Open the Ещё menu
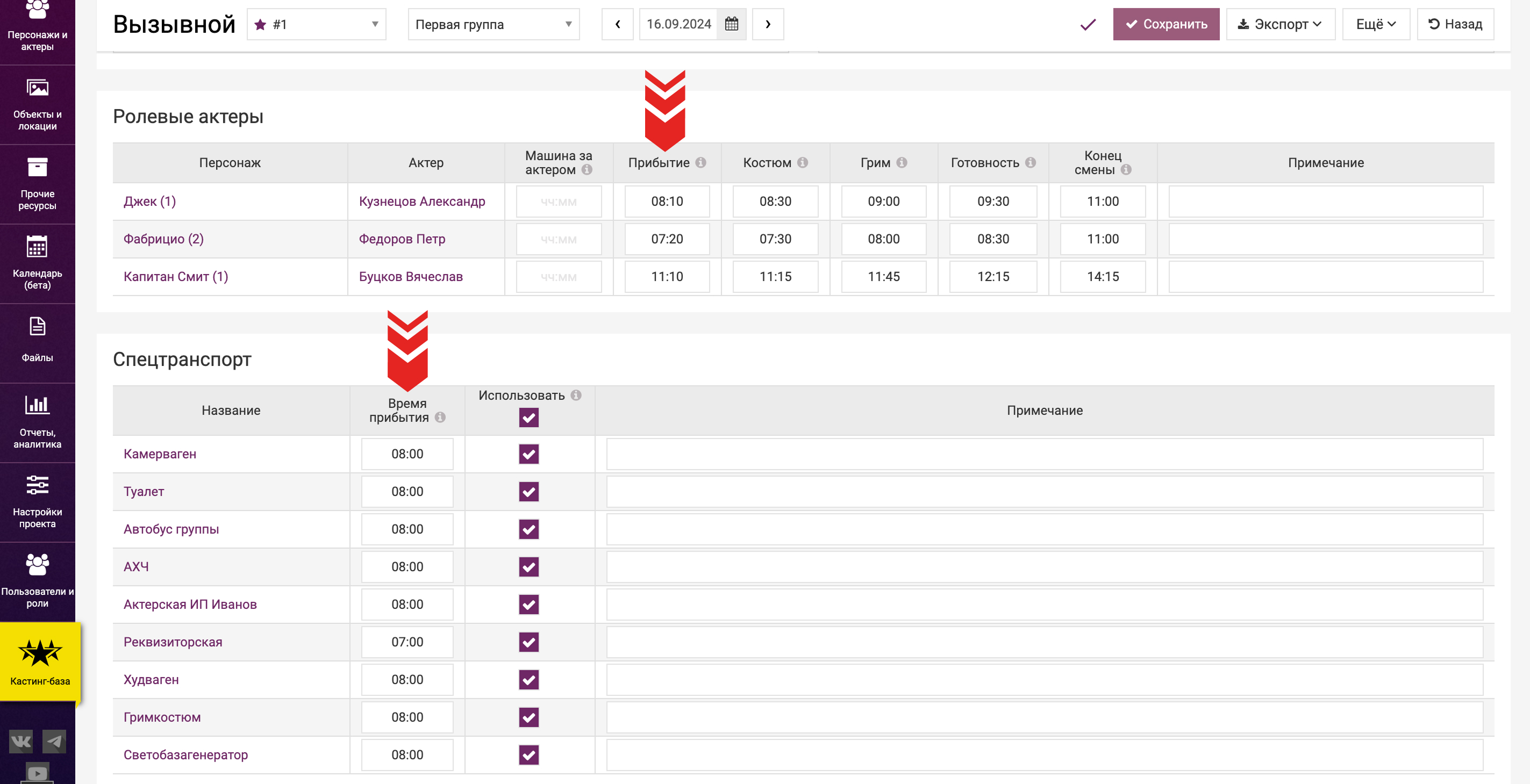The width and height of the screenshot is (1530, 784). pos(1376,24)
